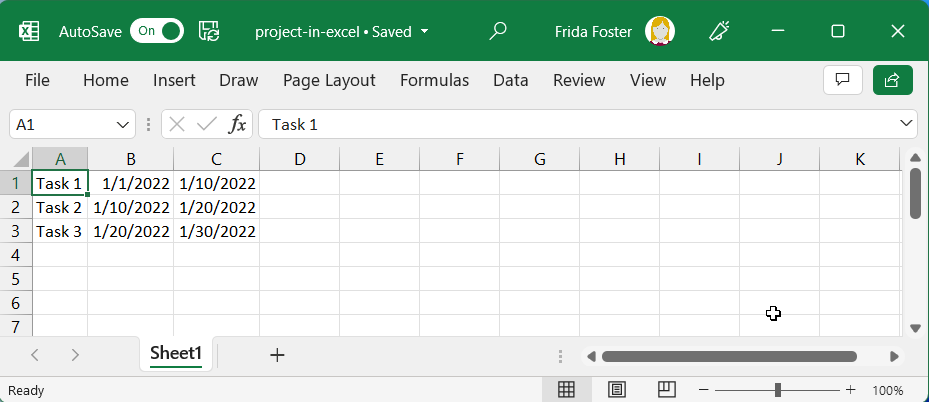929x402 pixels.
Task: Click the pen and sparkles icon
Action: pyautogui.click(x=719, y=31)
